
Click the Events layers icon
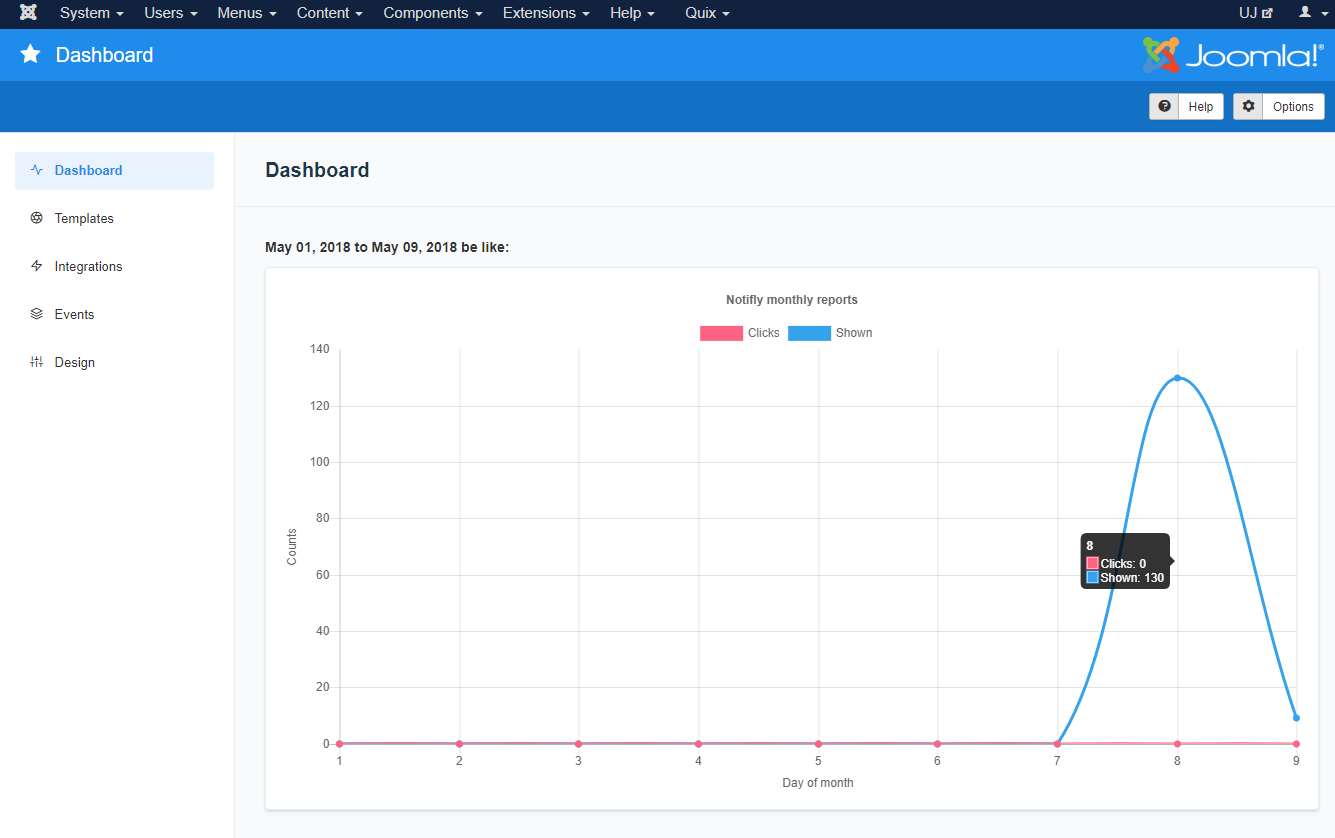[x=37, y=314]
